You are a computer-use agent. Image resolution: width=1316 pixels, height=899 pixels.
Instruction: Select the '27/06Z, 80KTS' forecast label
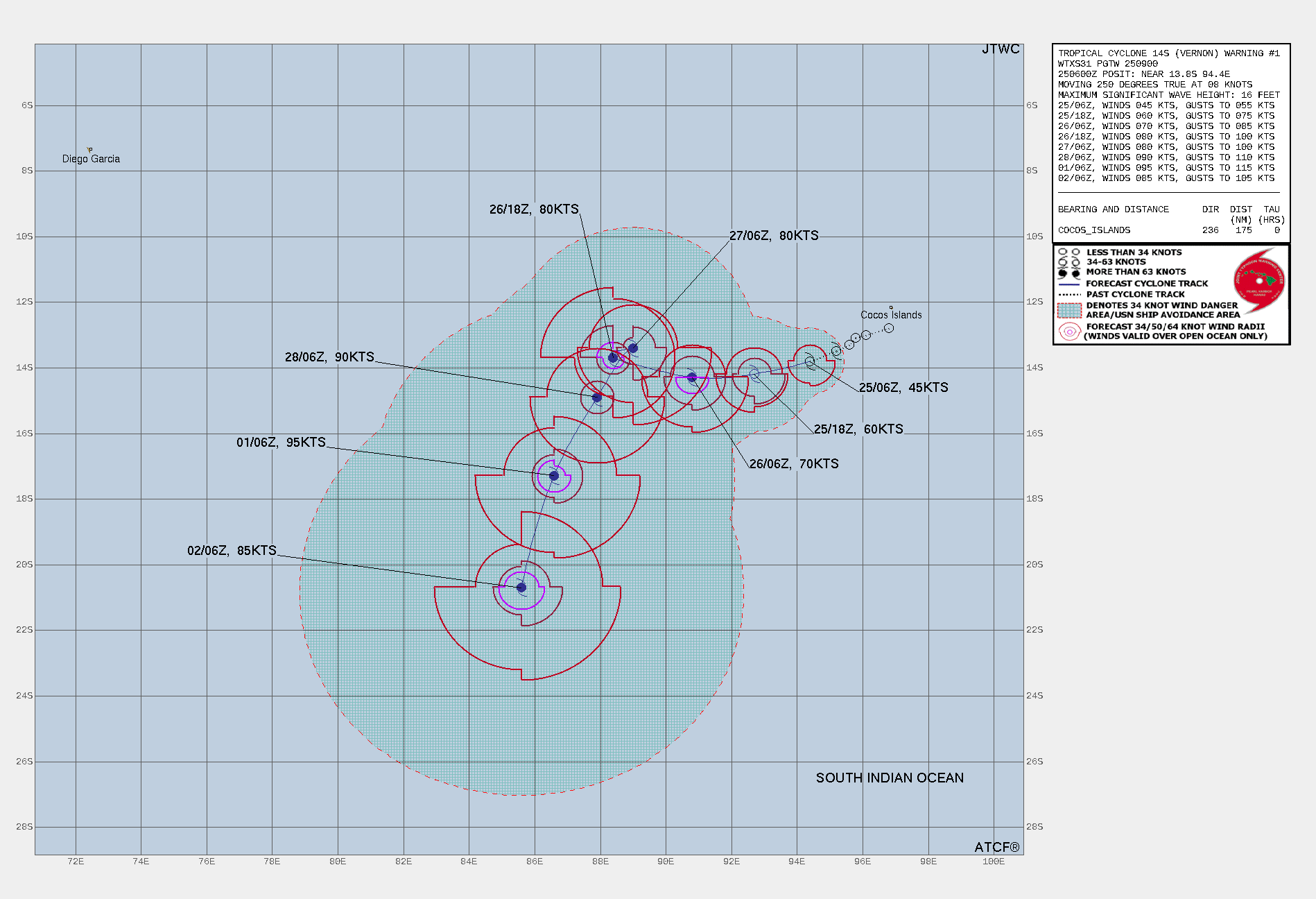[x=774, y=236]
